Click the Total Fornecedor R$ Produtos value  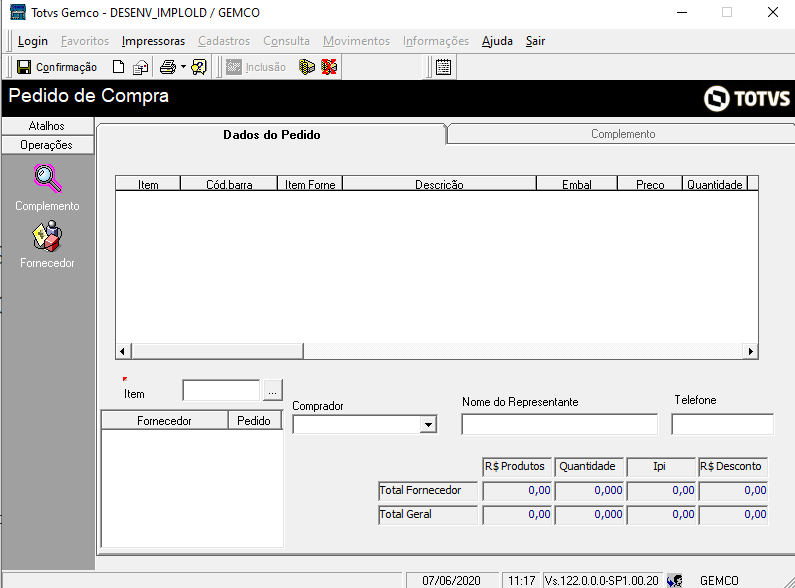click(517, 490)
